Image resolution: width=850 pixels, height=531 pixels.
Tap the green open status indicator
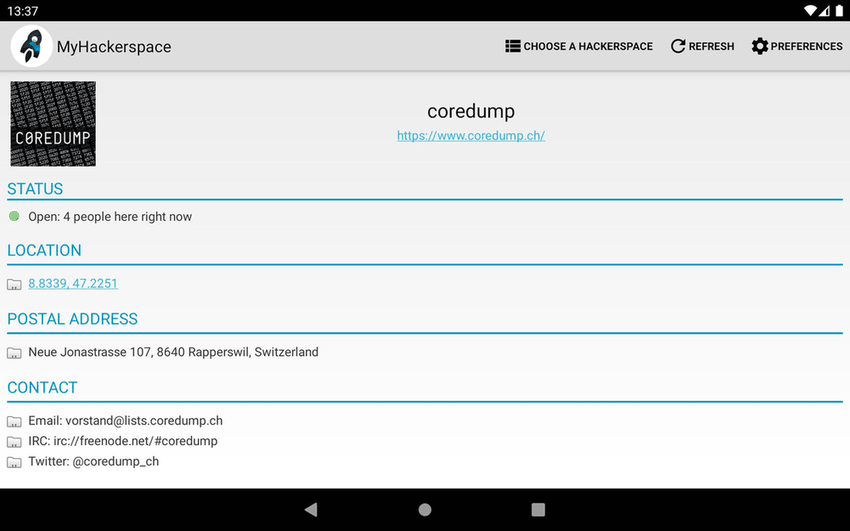pos(14,216)
